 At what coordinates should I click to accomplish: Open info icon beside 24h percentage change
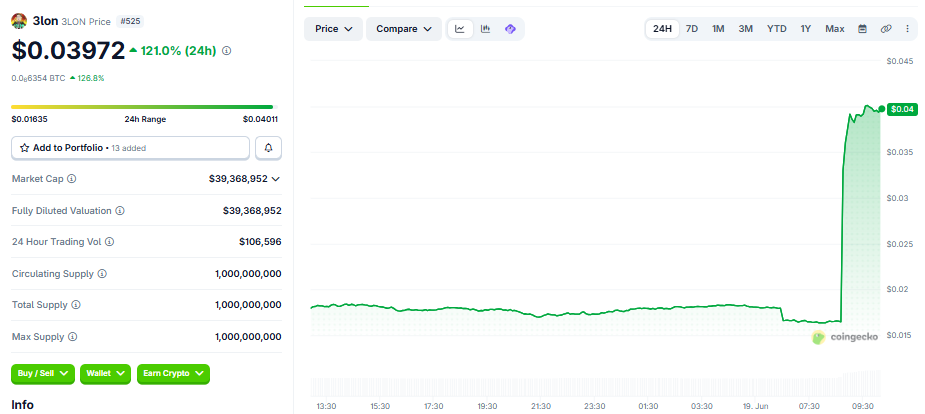tap(227, 51)
